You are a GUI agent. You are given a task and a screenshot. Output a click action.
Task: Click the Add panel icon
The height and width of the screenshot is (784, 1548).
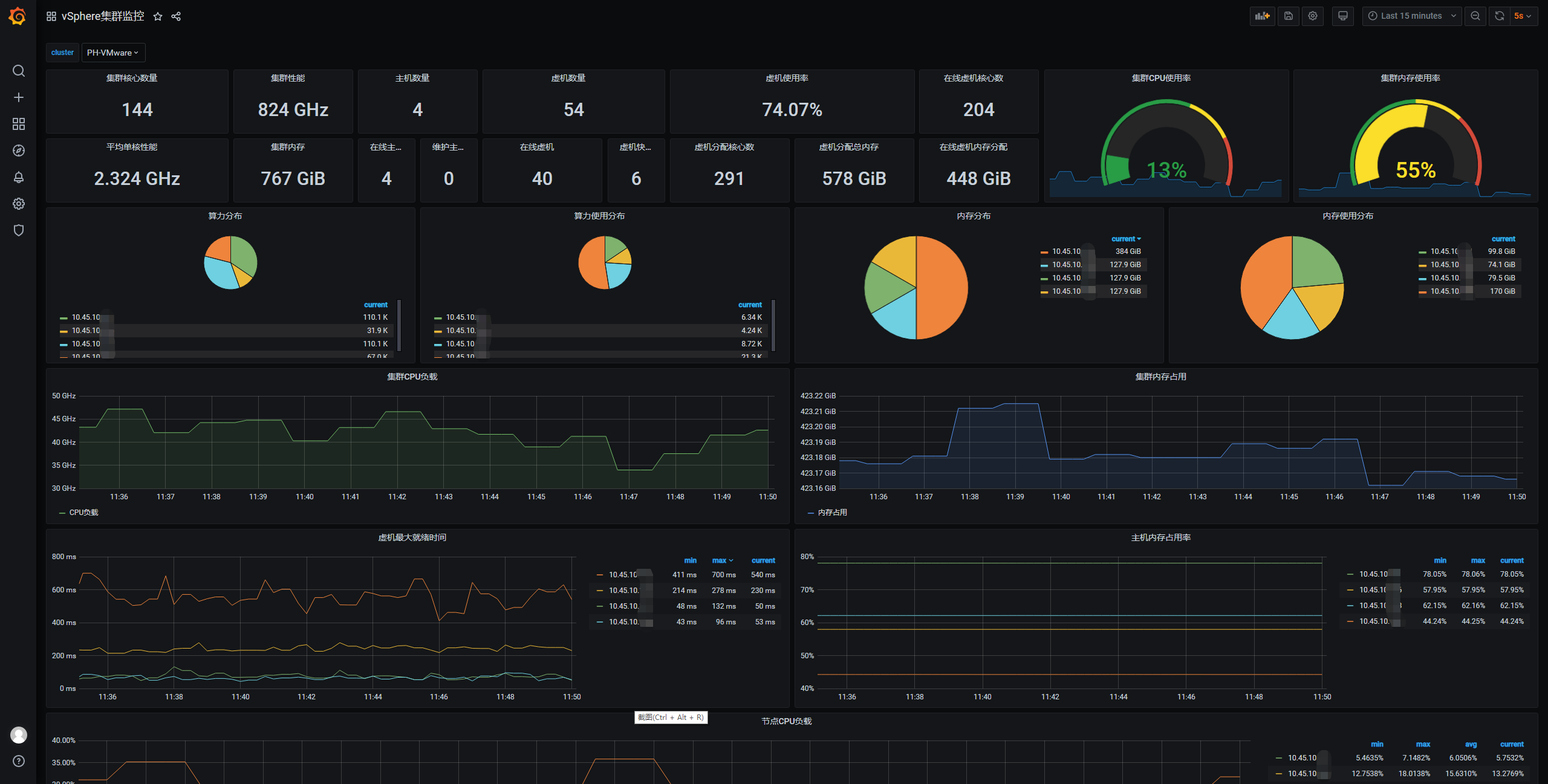pos(1262,16)
